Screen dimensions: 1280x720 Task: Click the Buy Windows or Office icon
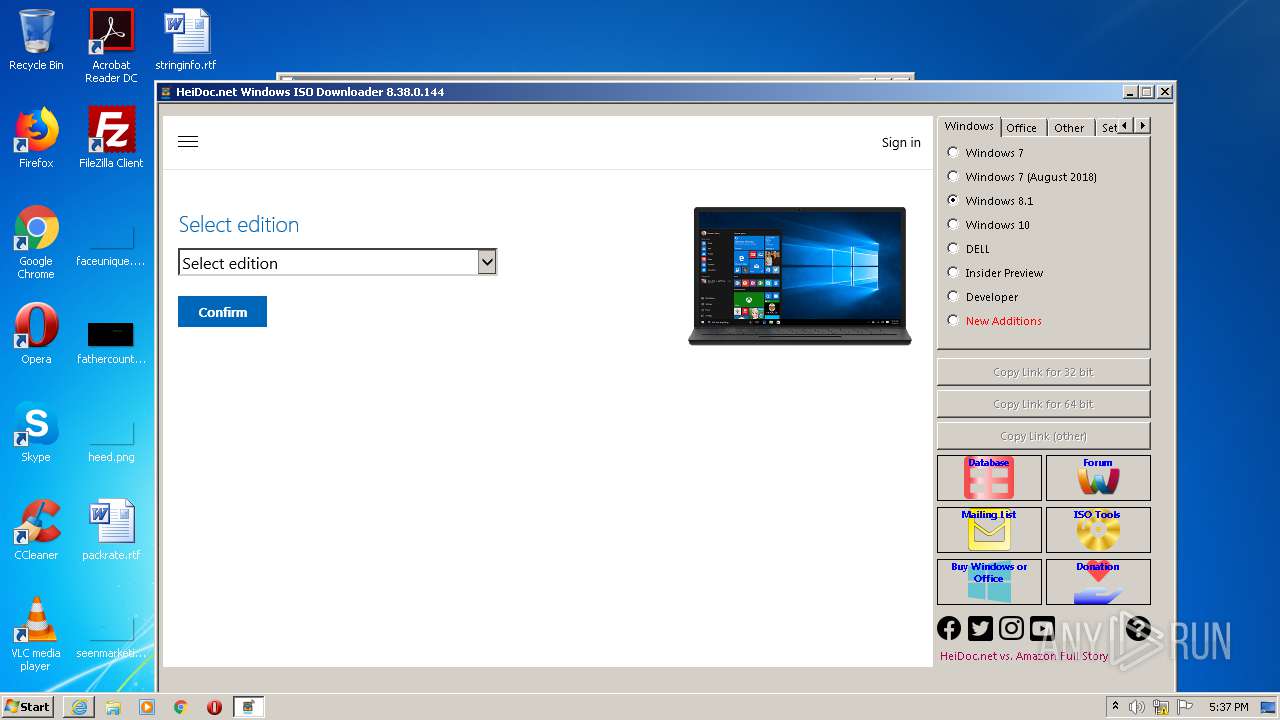[x=989, y=582]
